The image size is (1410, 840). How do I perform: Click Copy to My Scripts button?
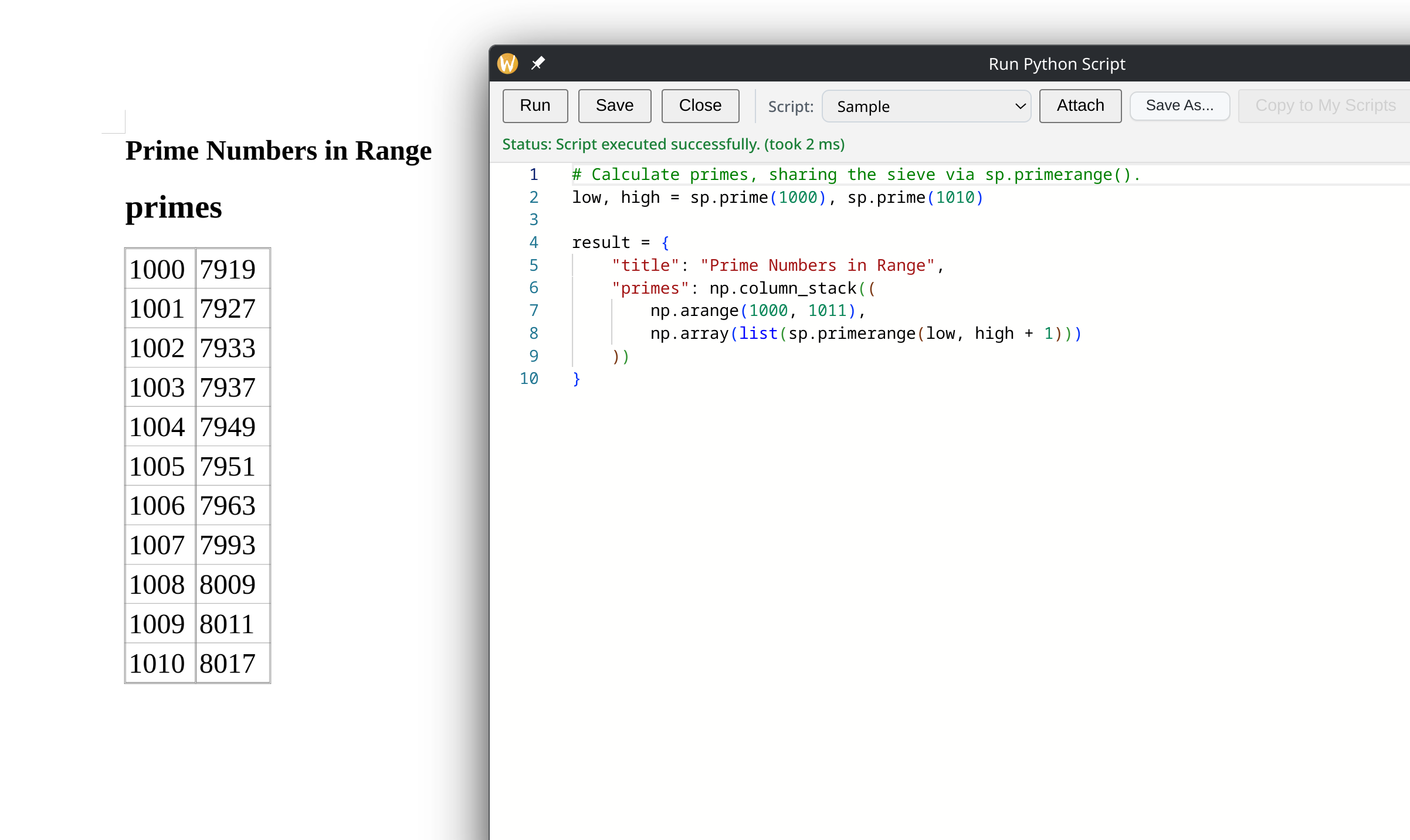(1325, 106)
